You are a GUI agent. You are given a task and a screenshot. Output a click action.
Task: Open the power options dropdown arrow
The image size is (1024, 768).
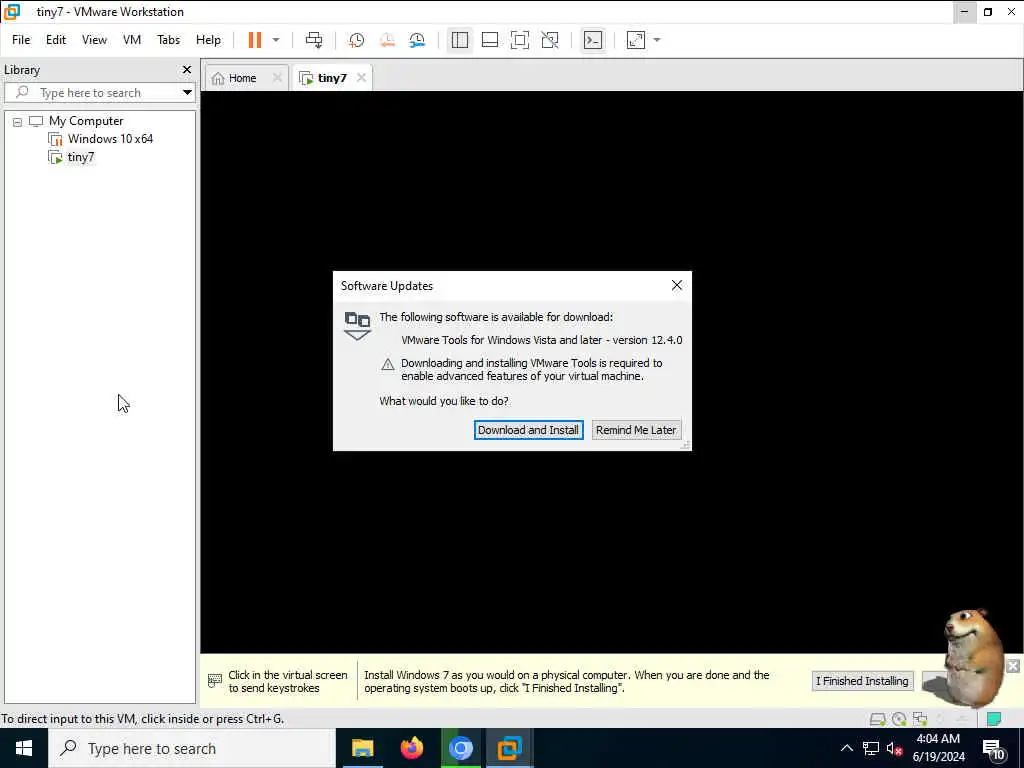276,40
